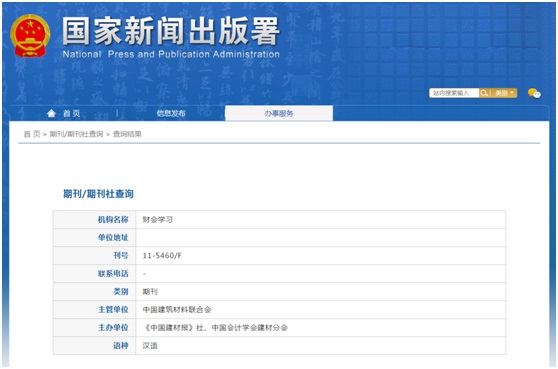Click the national emblem logo

pos(30,36)
